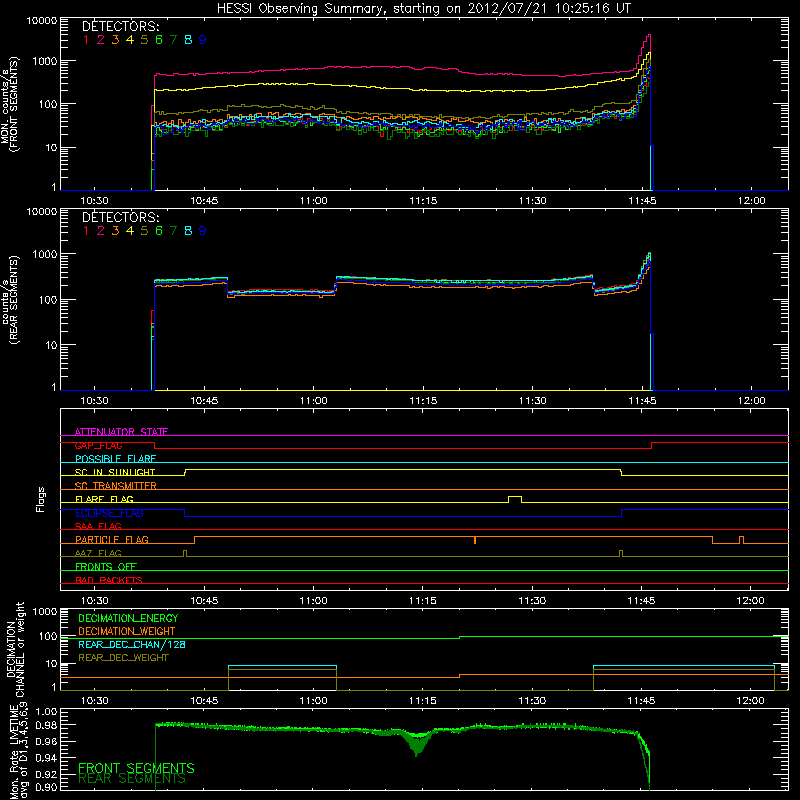Click the 11:30 tick label under decimation plot

tap(532, 701)
